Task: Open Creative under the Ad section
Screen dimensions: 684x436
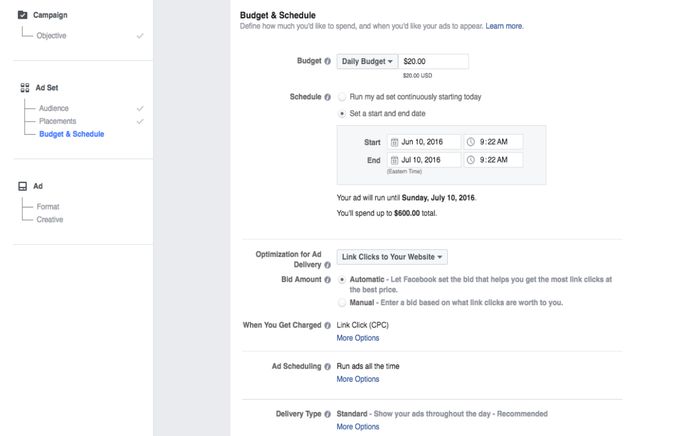Action: pos(50,219)
